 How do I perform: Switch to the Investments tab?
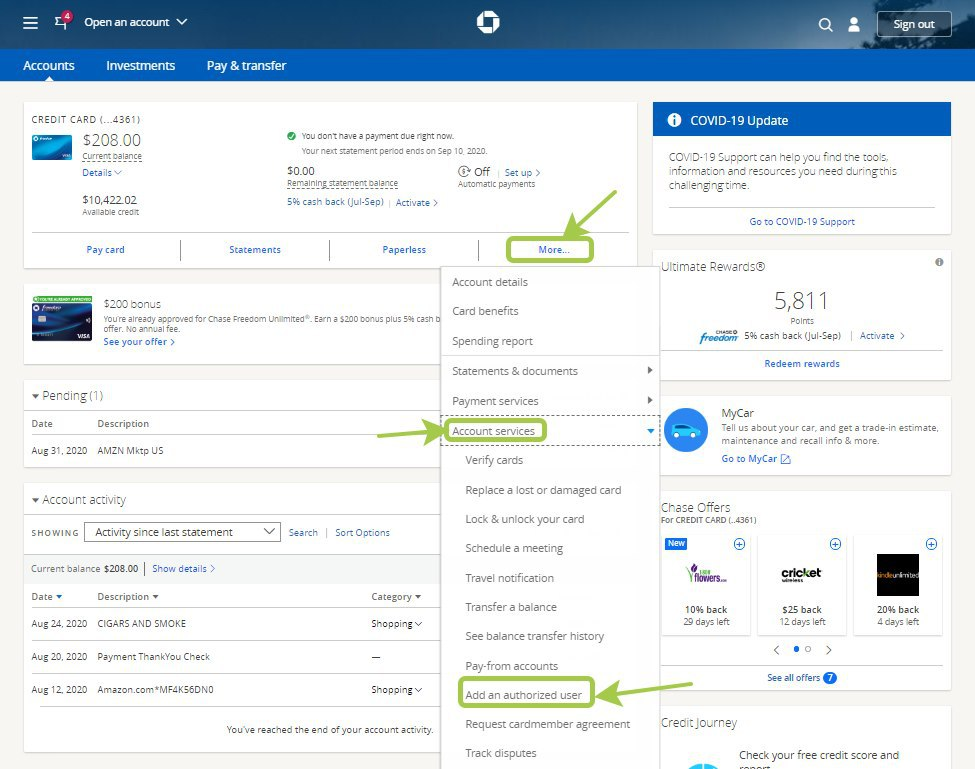click(x=141, y=65)
